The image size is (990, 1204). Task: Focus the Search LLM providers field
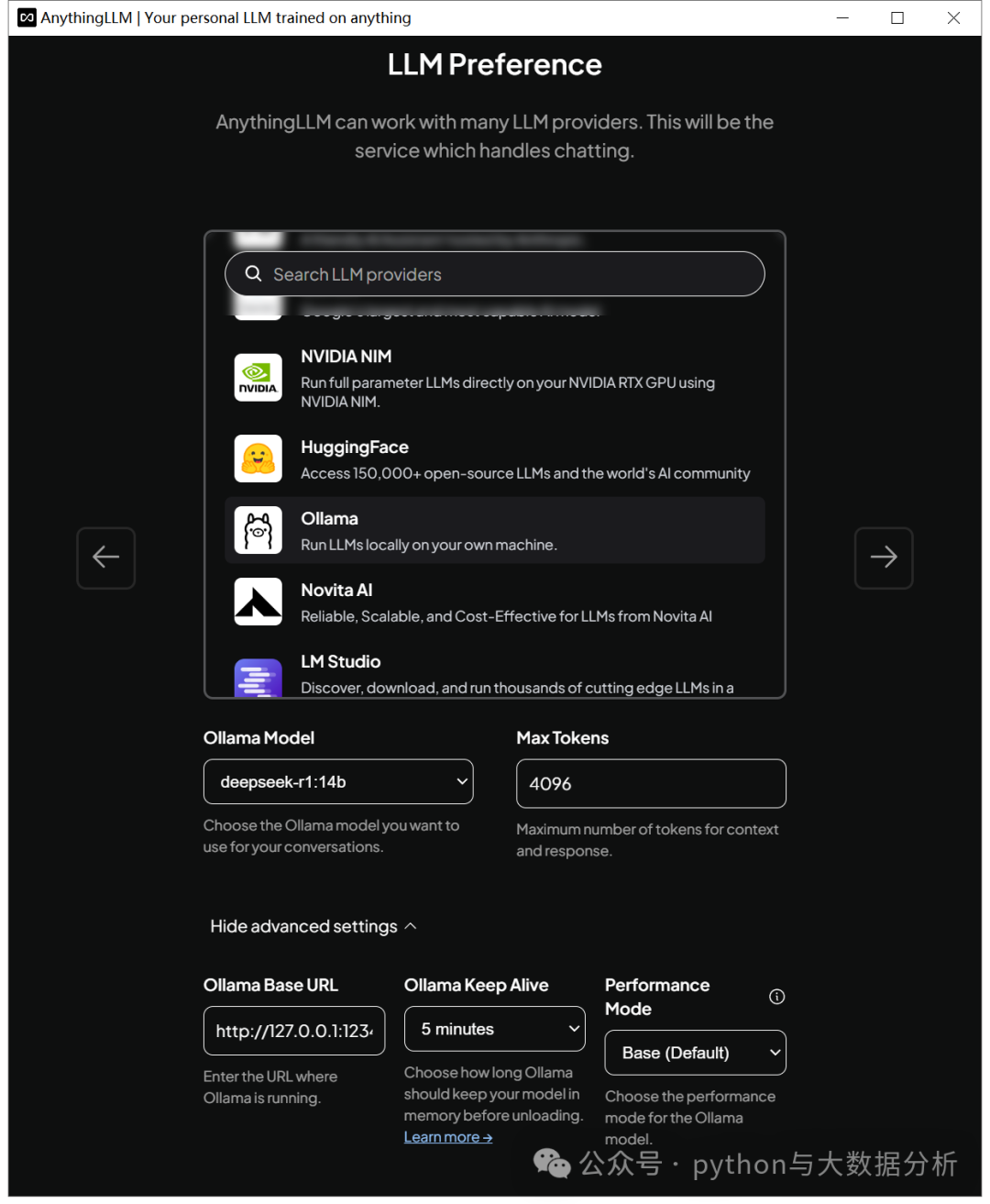[x=495, y=274]
